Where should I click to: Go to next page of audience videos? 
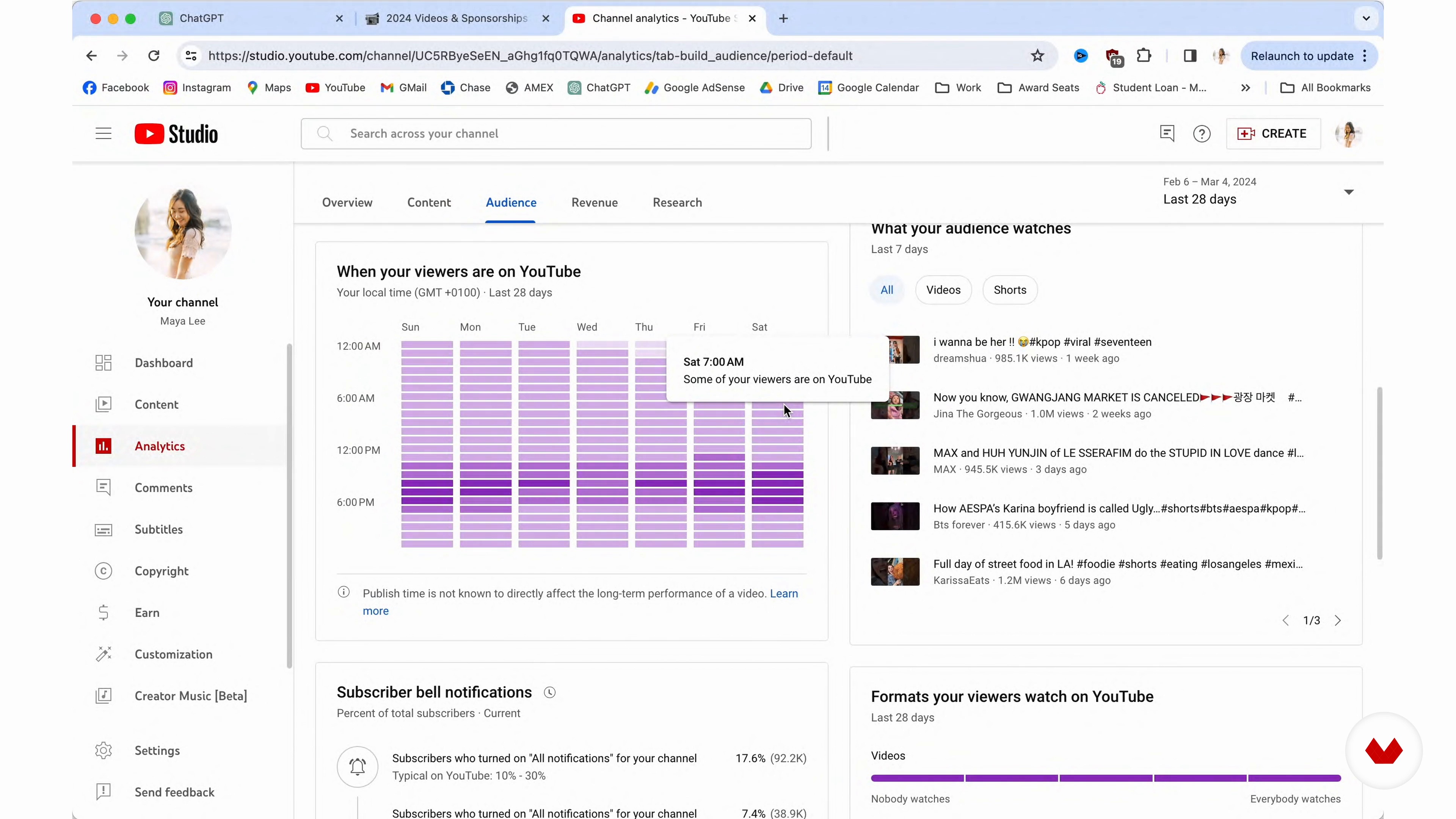click(x=1337, y=621)
